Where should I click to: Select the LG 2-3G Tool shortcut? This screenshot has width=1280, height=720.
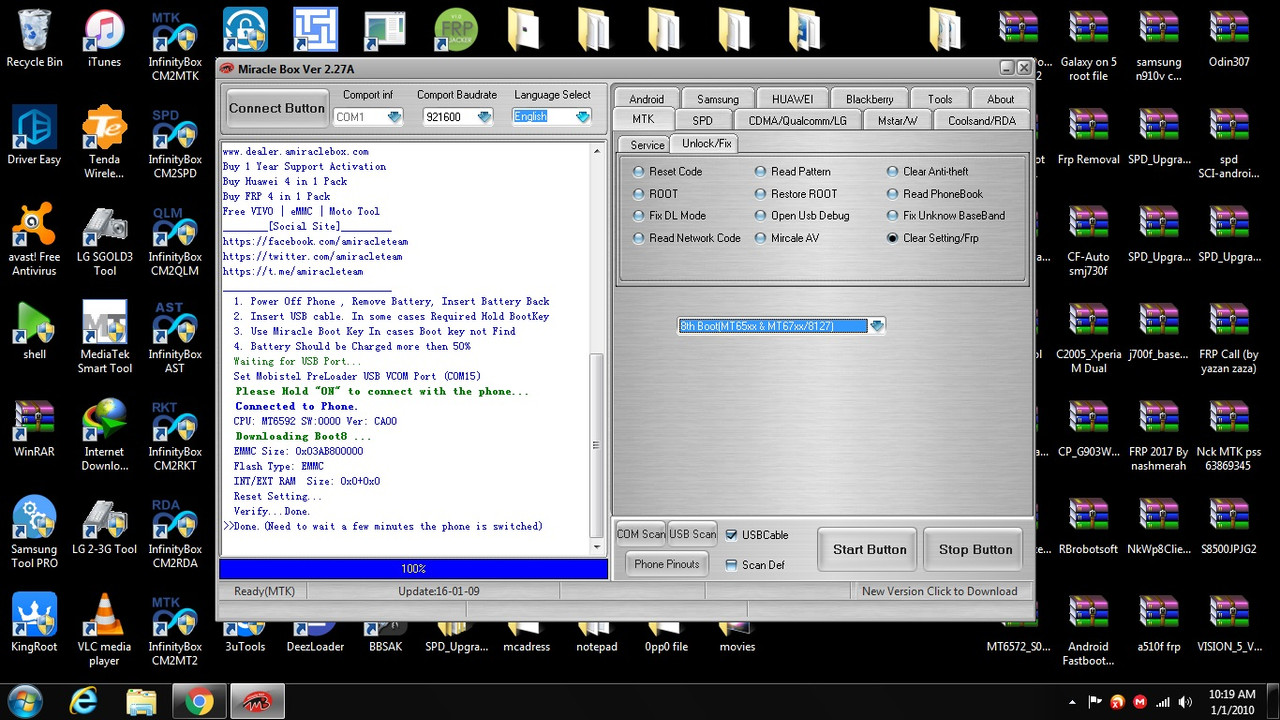[104, 526]
